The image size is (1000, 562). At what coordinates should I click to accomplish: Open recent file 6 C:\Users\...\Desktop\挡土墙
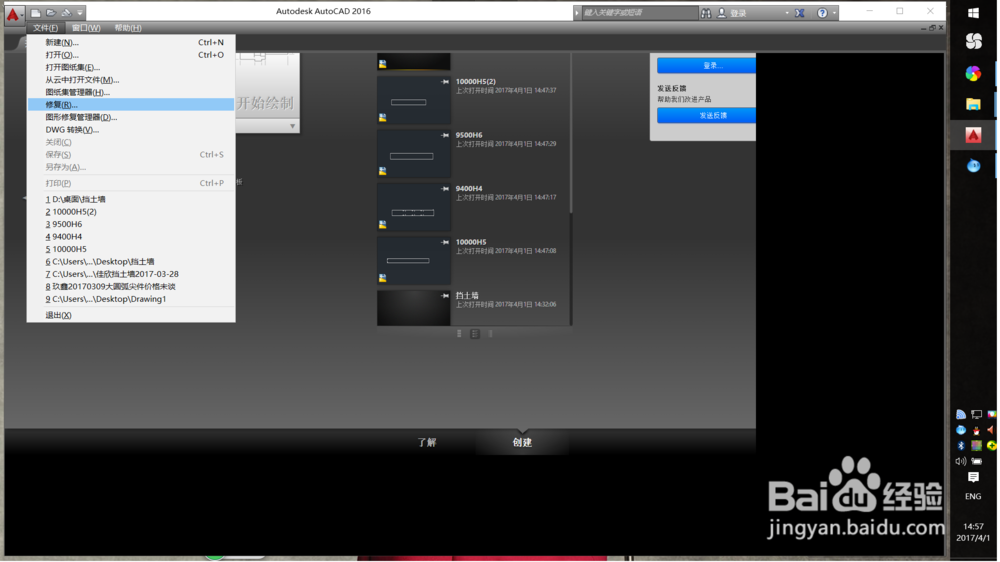(x=131, y=262)
